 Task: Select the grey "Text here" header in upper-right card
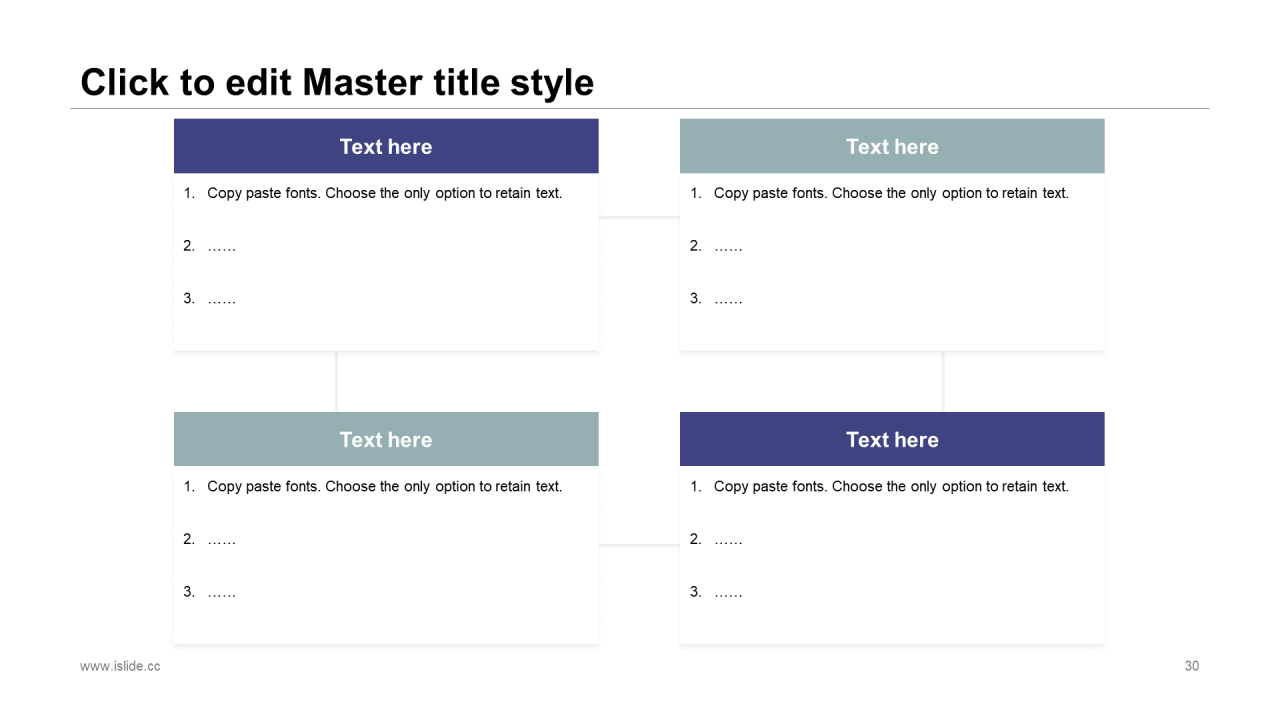892,147
